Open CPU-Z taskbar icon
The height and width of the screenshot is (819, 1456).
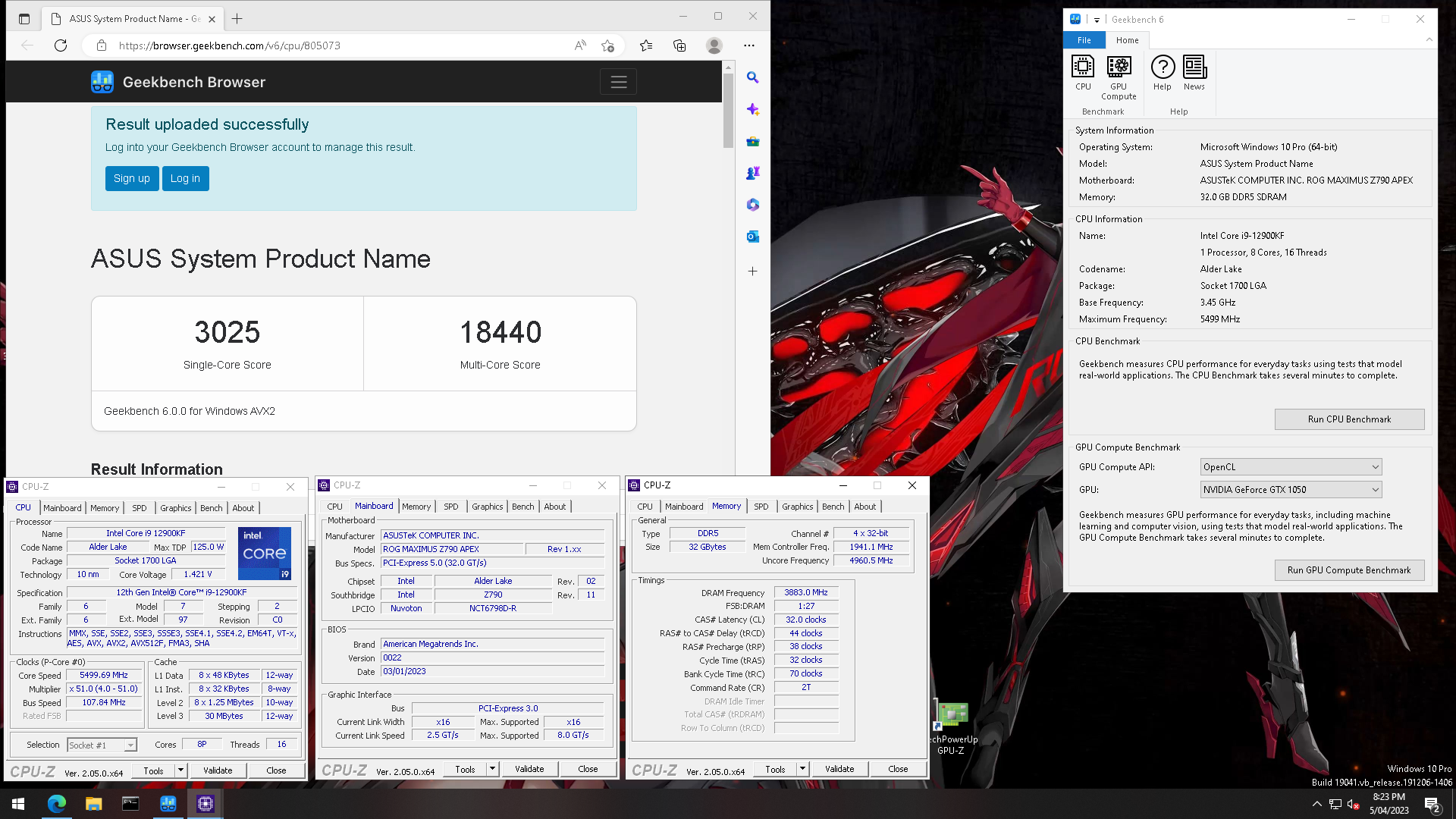[x=205, y=804]
